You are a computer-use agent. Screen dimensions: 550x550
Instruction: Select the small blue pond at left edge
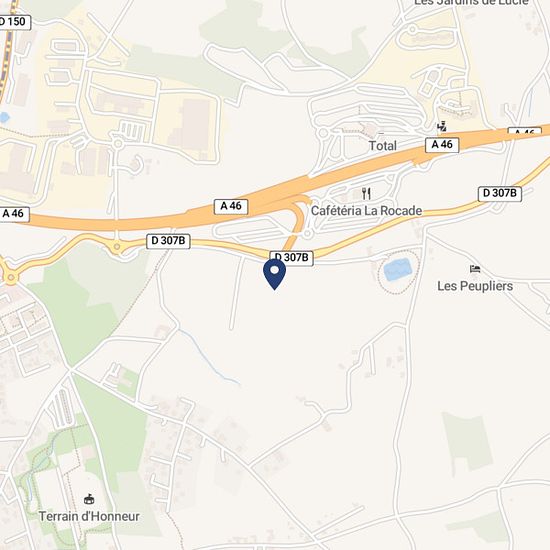[x=4, y=117]
